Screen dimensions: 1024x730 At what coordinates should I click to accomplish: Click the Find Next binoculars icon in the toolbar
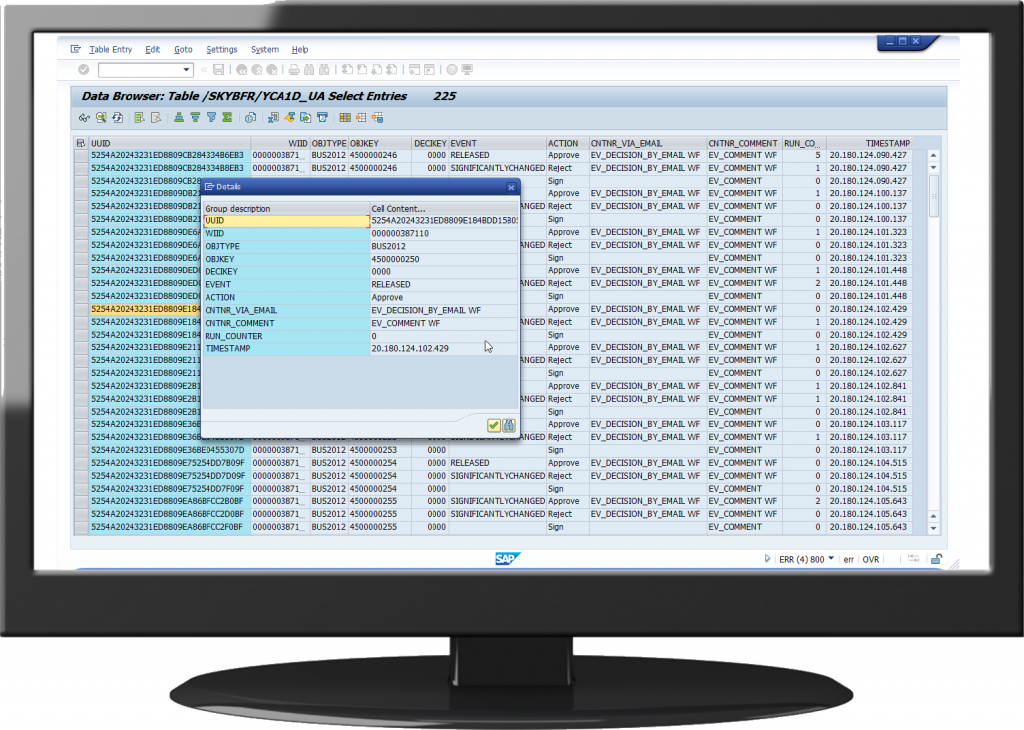point(324,69)
